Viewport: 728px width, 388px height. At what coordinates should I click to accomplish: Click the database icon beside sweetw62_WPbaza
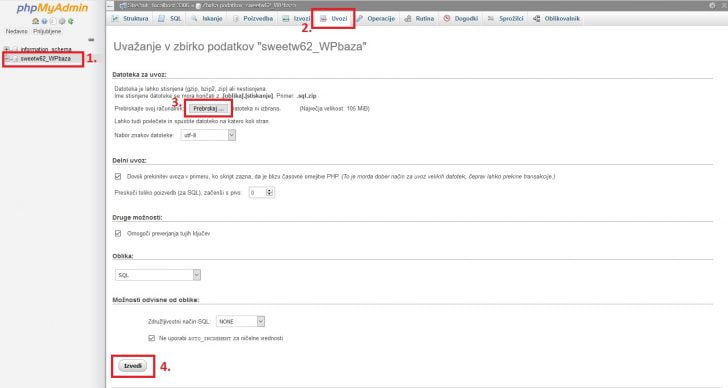(15, 59)
